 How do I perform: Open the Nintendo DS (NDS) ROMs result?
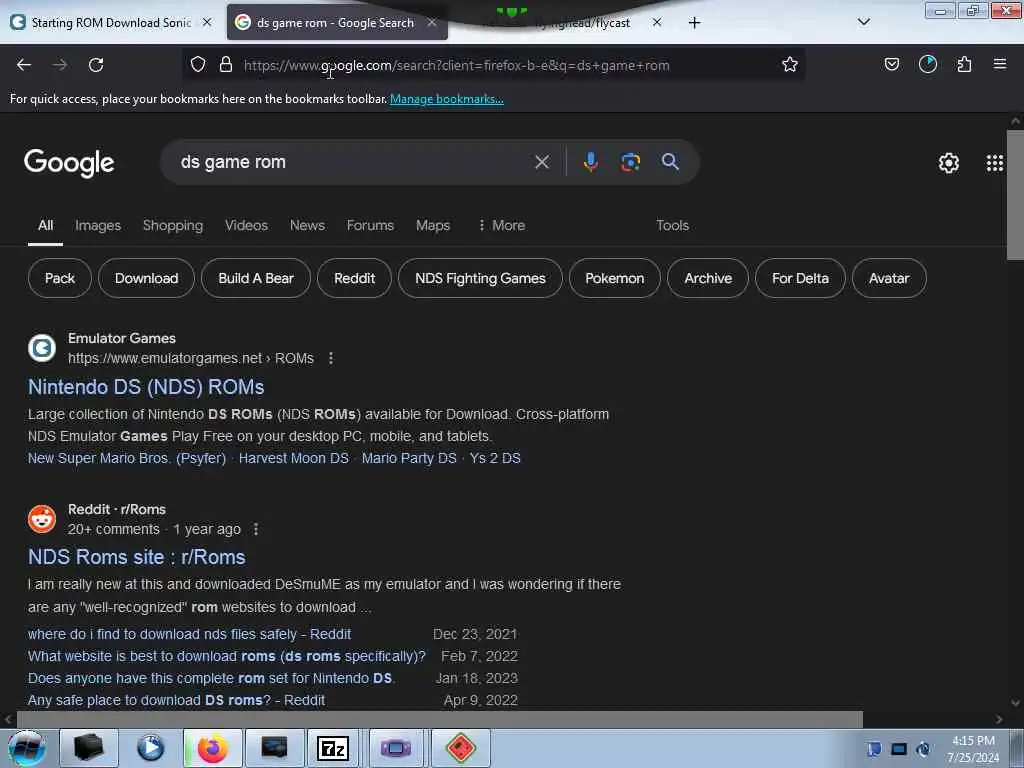pyautogui.click(x=146, y=387)
